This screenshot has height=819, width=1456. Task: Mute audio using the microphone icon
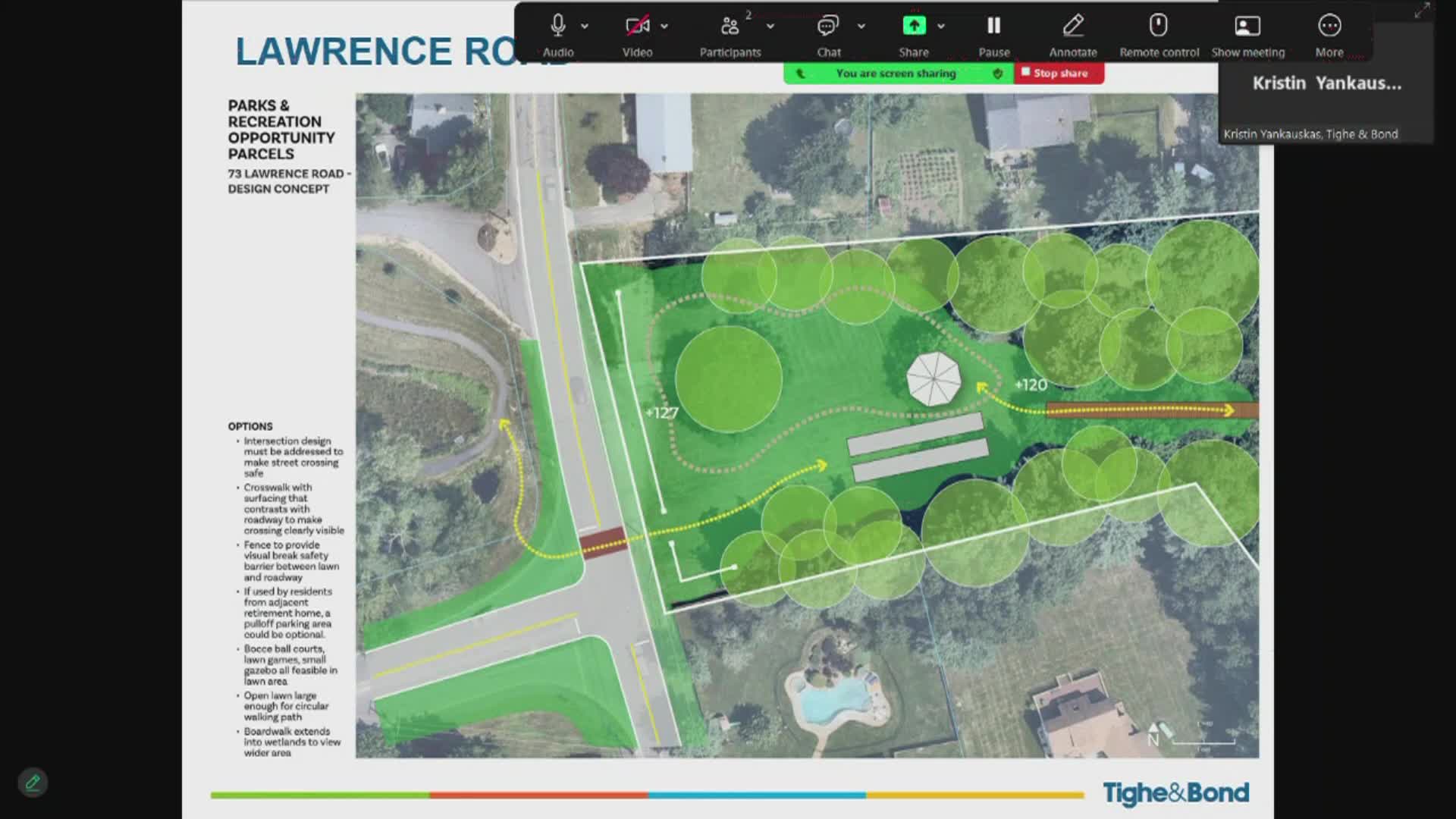click(x=558, y=26)
